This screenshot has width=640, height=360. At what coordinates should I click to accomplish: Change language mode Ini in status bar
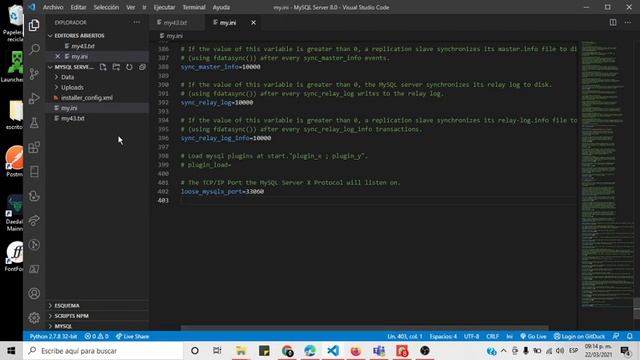509,336
